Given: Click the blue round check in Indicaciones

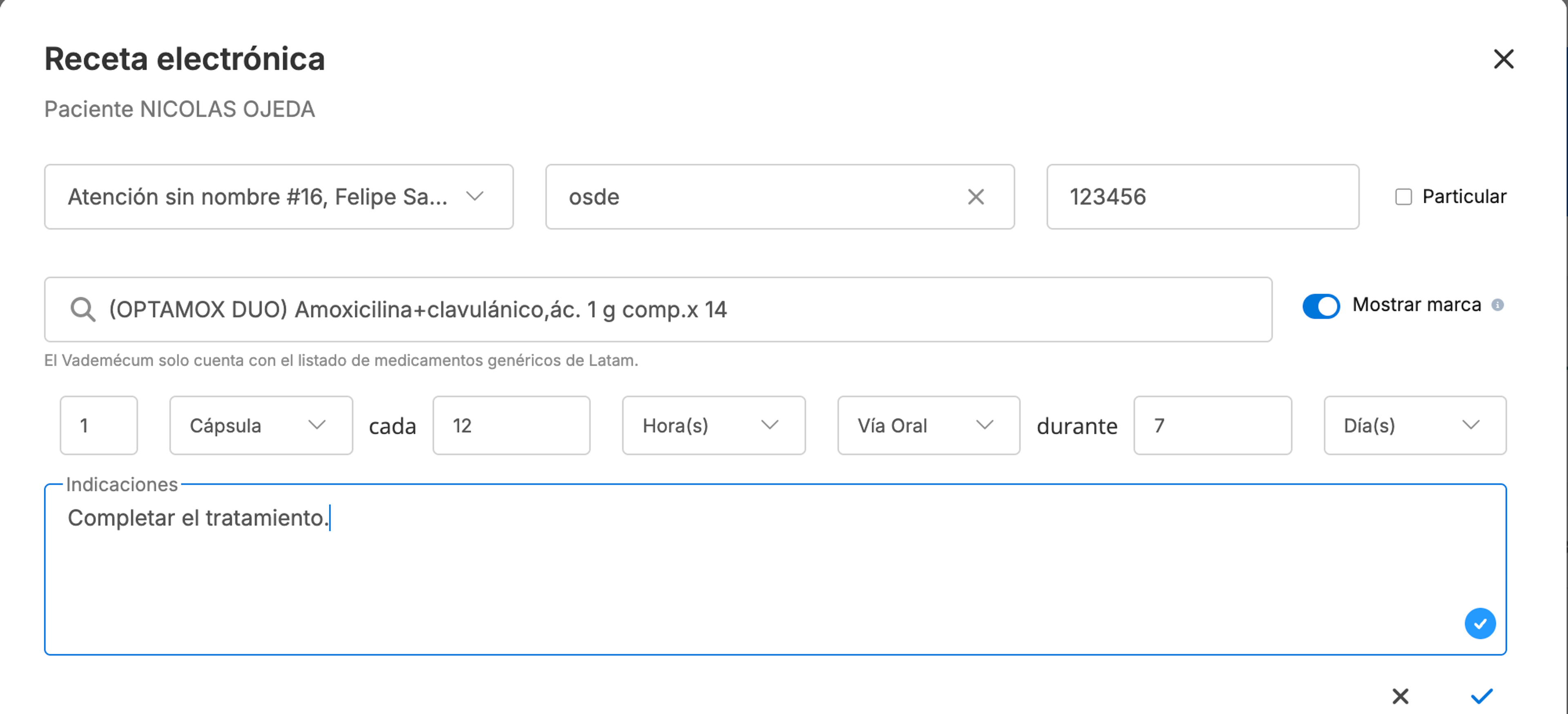Looking at the screenshot, I should coord(1480,623).
